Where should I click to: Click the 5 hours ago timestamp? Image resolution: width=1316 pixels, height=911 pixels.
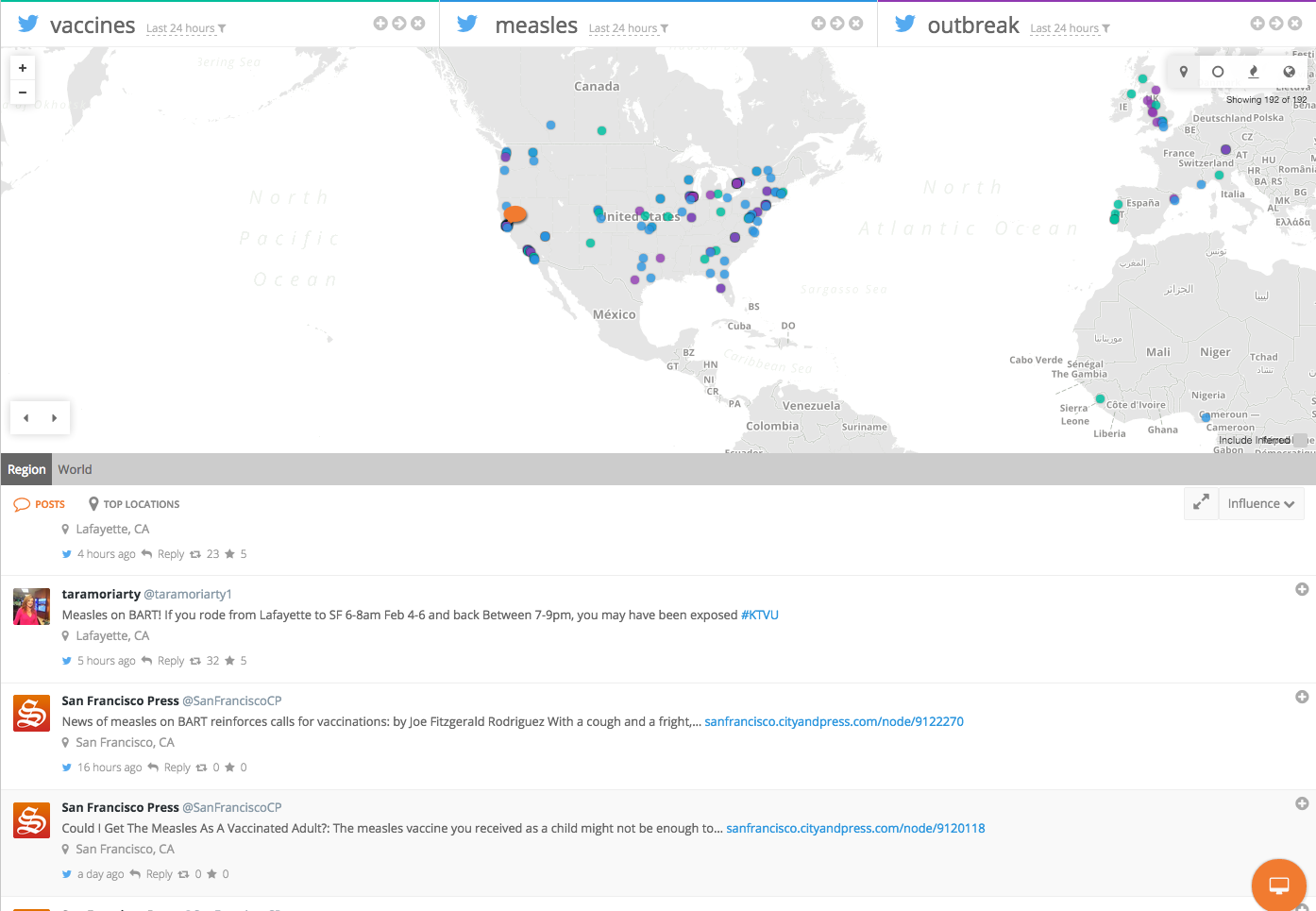(x=106, y=661)
